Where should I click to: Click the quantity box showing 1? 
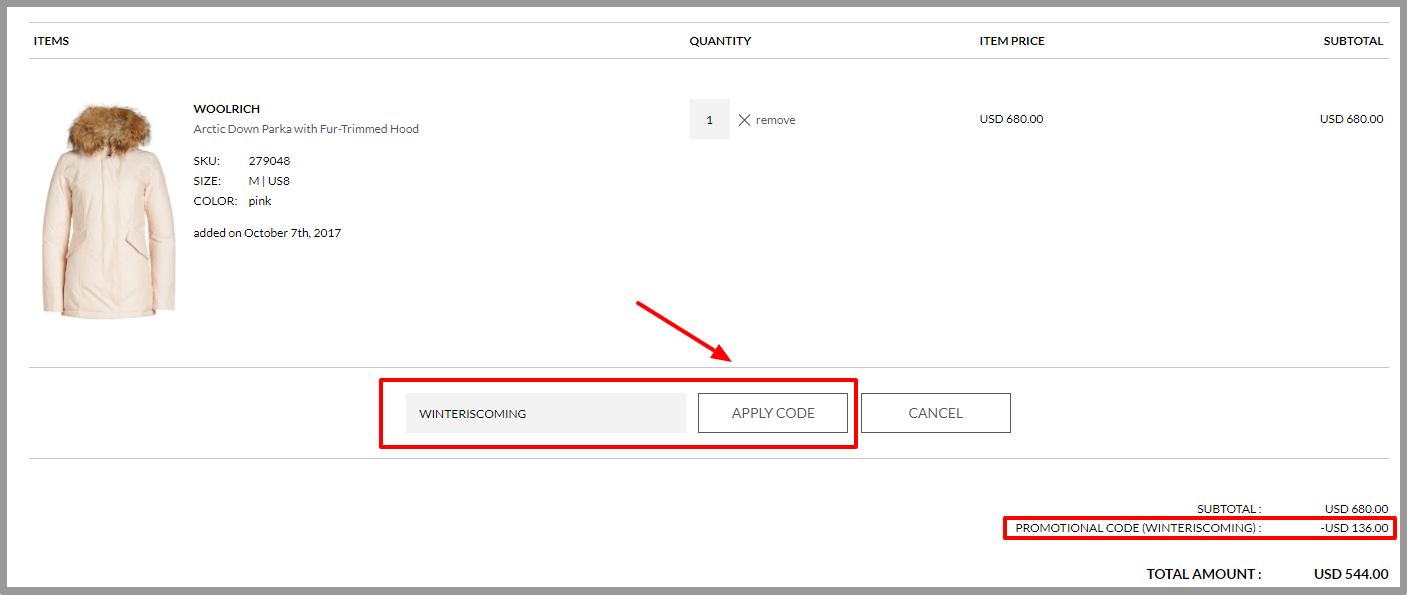click(x=710, y=119)
